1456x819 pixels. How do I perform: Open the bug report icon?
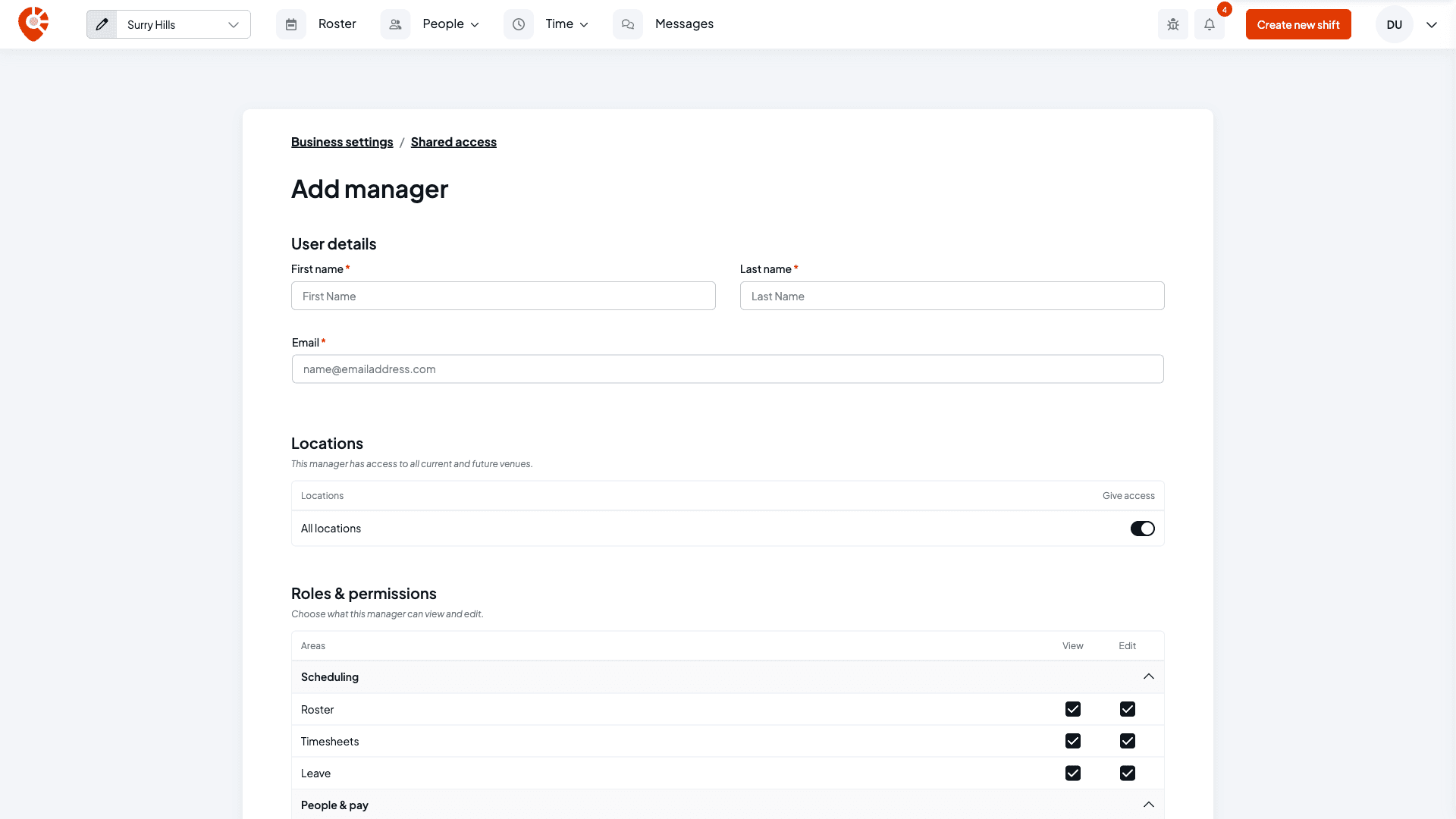coord(1173,24)
